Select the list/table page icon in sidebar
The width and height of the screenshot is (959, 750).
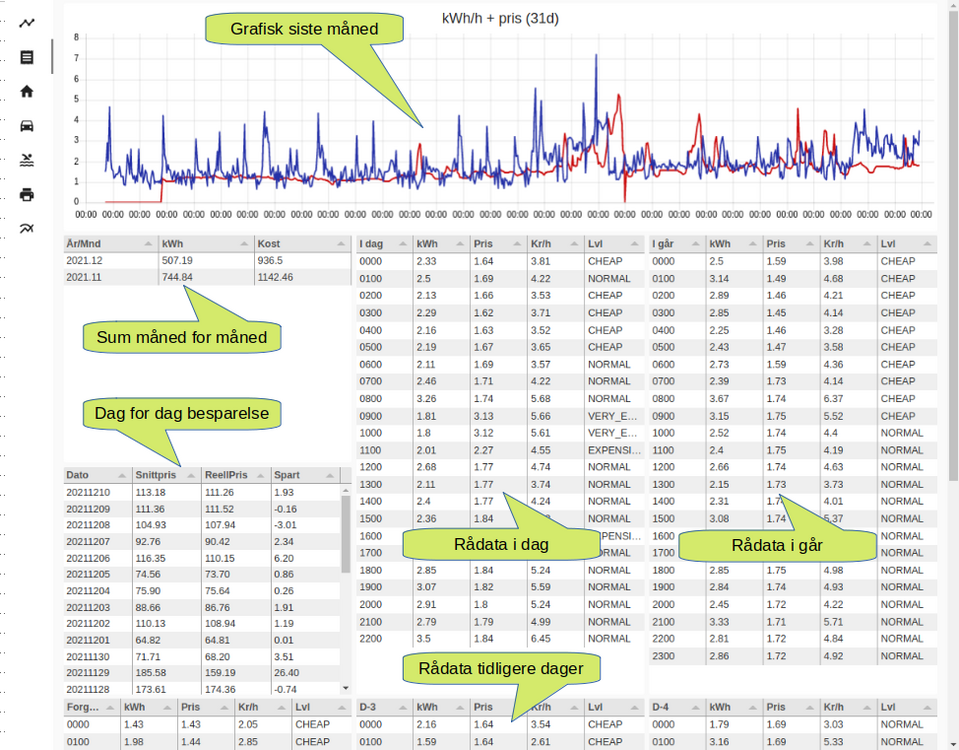(27, 57)
